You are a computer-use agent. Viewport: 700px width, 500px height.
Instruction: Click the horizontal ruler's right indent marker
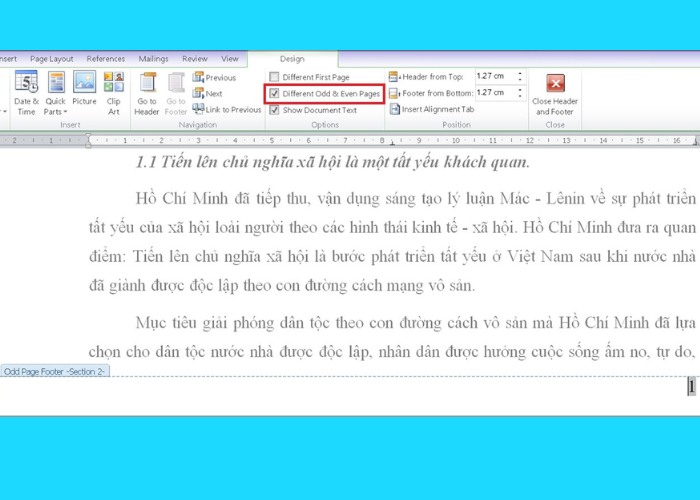[695, 142]
